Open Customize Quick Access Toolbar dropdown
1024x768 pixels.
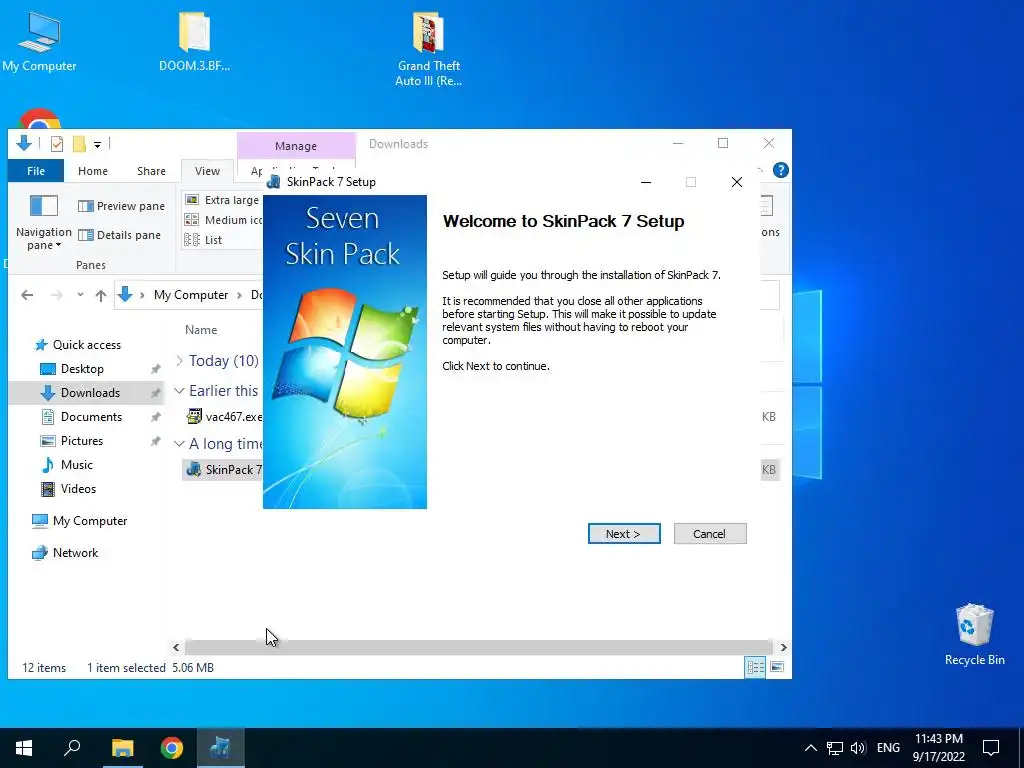tap(97, 144)
